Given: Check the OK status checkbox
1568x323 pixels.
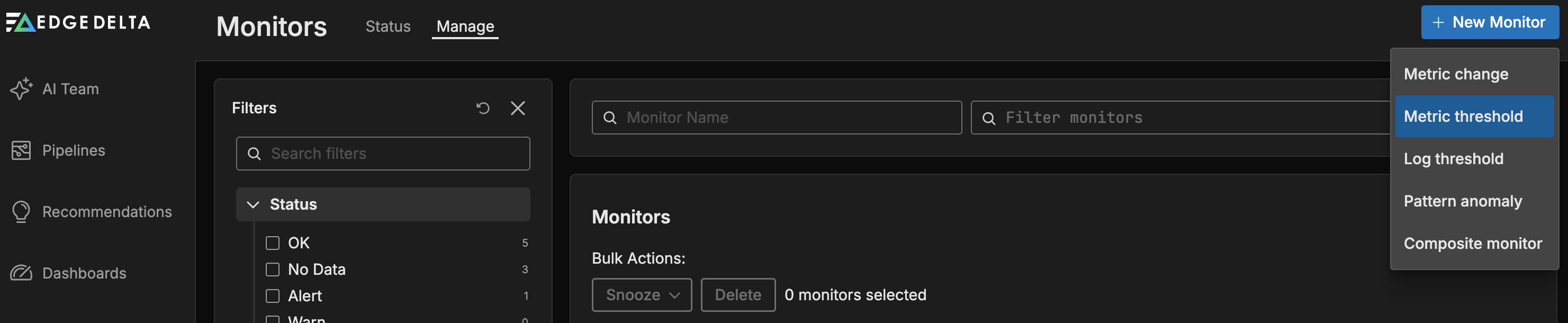Looking at the screenshot, I should coord(273,243).
